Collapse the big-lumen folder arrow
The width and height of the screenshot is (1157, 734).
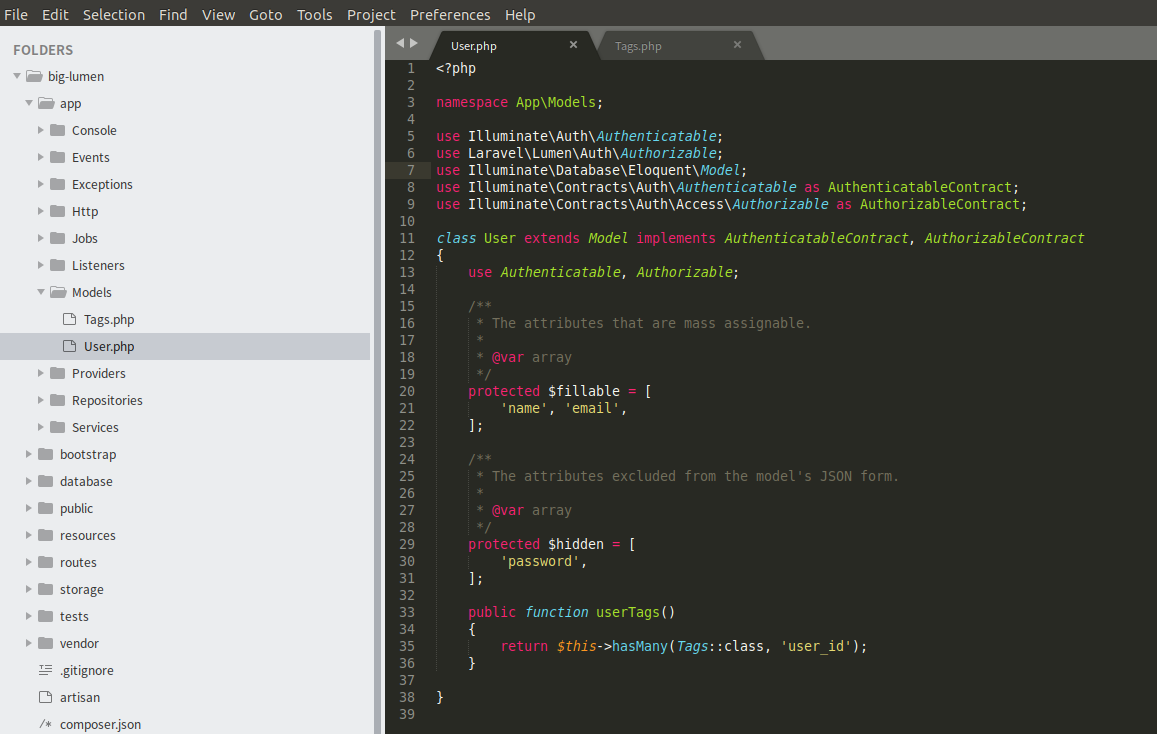pyautogui.click(x=17, y=76)
